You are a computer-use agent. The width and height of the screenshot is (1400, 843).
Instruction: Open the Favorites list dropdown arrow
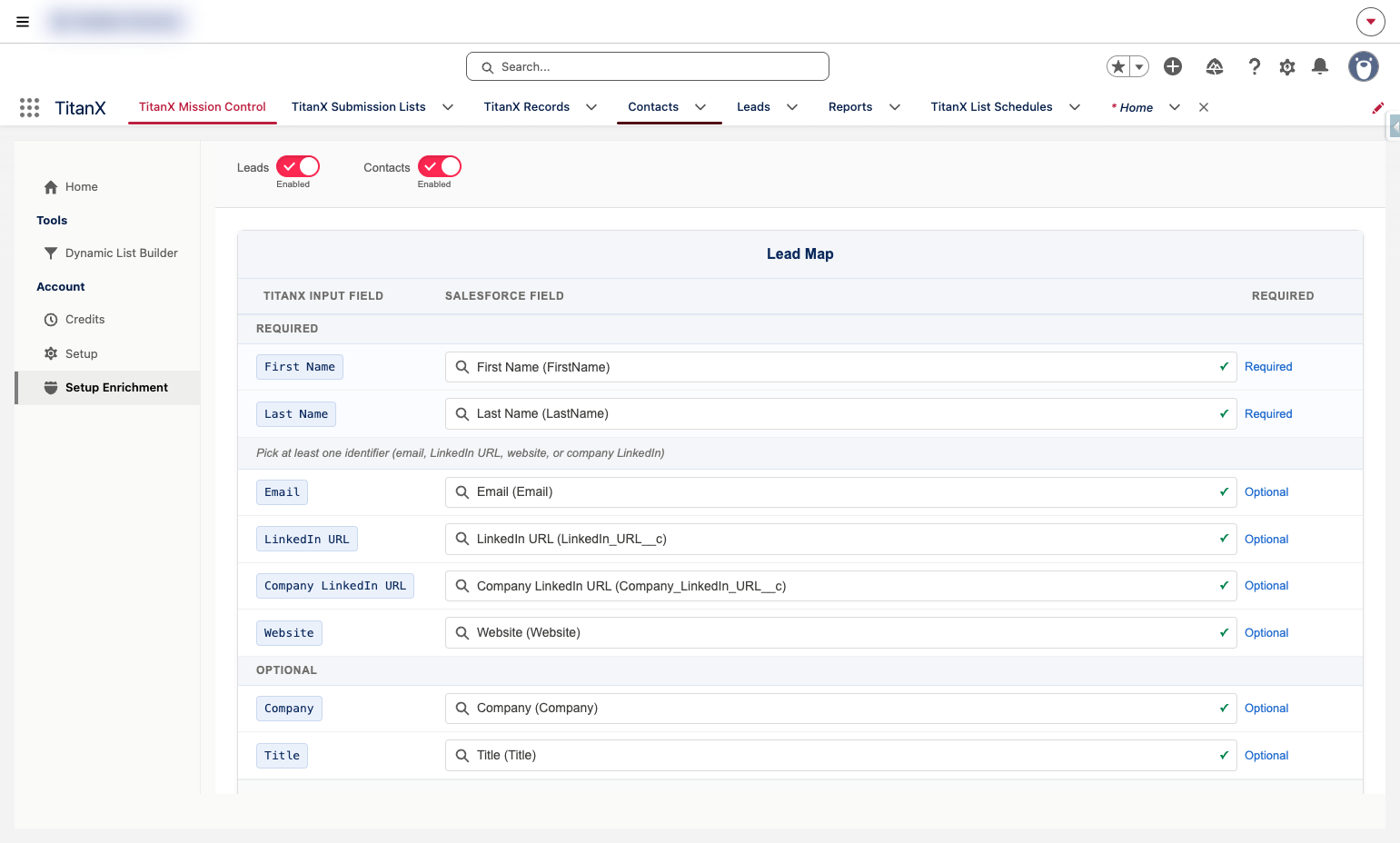1139,66
